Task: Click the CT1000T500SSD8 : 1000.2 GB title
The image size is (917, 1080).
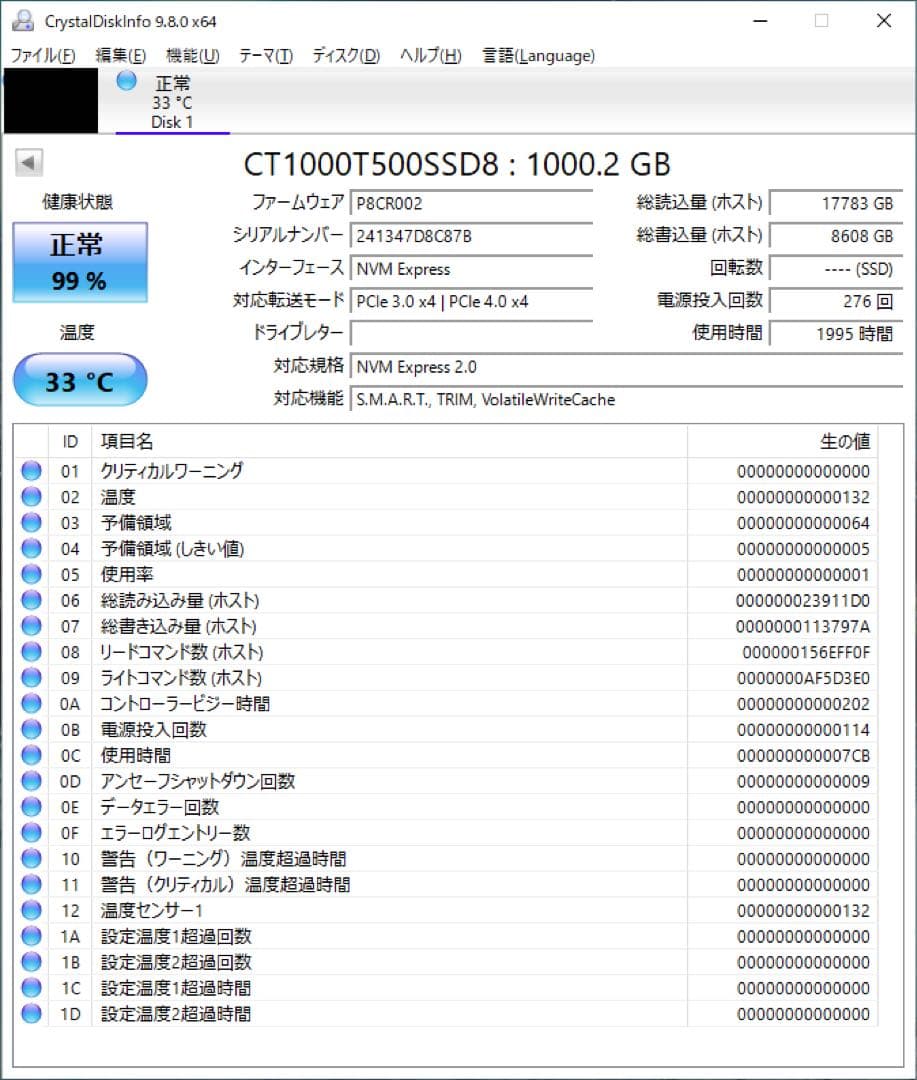Action: [x=457, y=164]
